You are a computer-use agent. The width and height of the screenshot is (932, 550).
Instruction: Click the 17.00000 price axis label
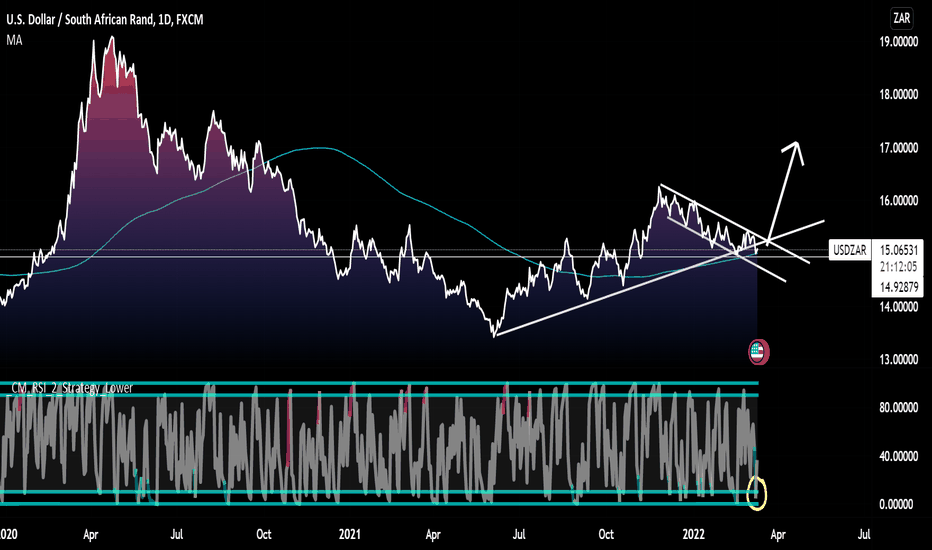899,148
